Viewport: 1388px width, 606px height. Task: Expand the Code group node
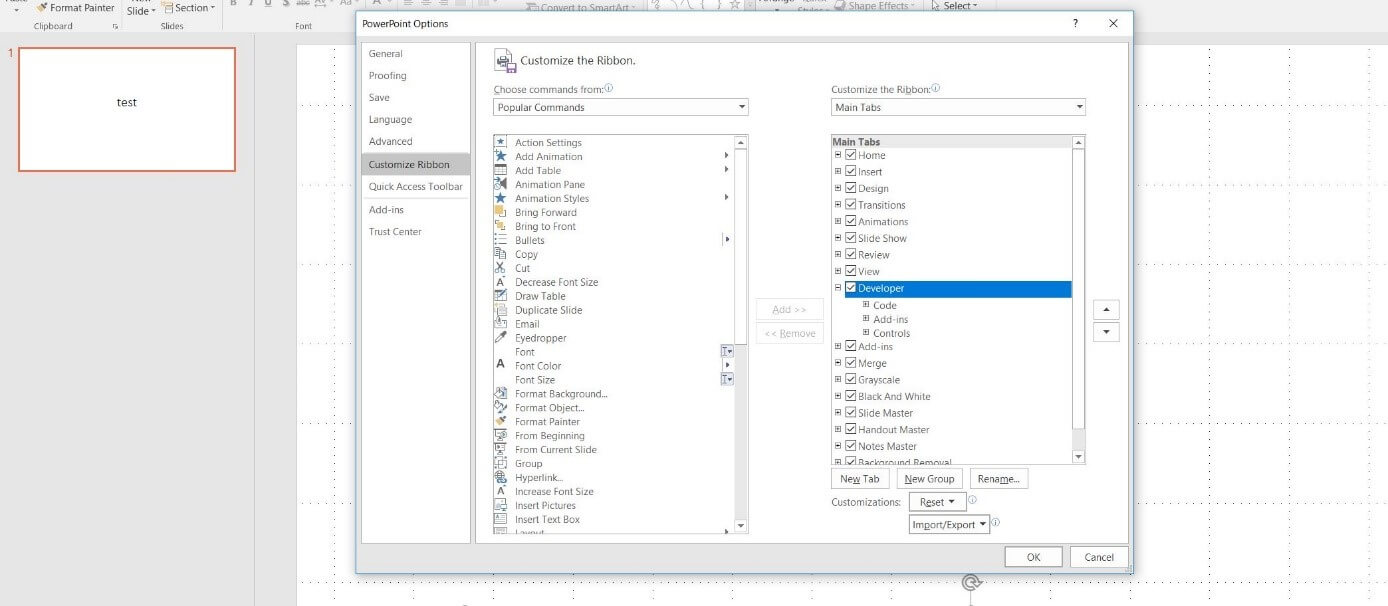866,305
